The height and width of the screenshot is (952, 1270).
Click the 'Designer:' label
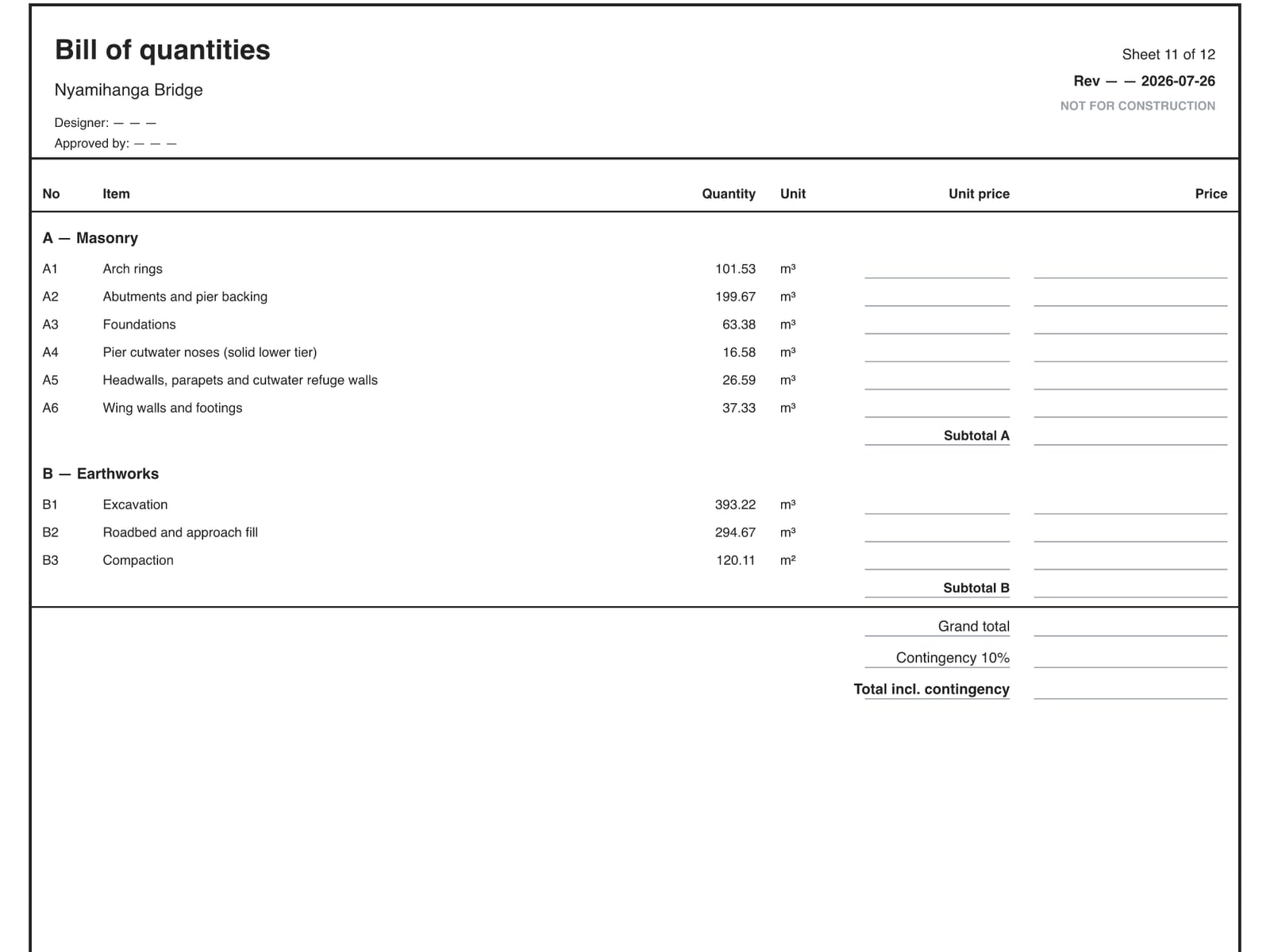click(x=82, y=123)
